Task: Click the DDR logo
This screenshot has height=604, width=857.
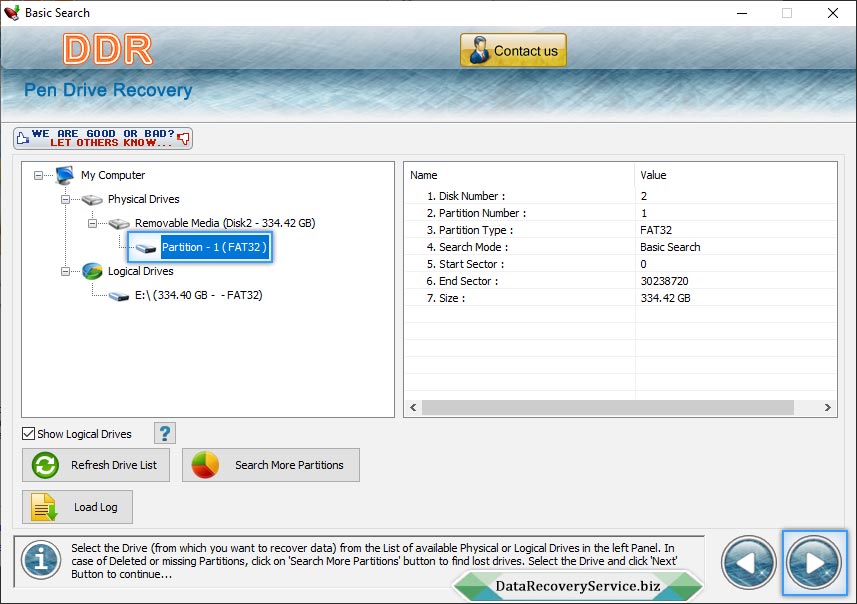Action: (108, 49)
